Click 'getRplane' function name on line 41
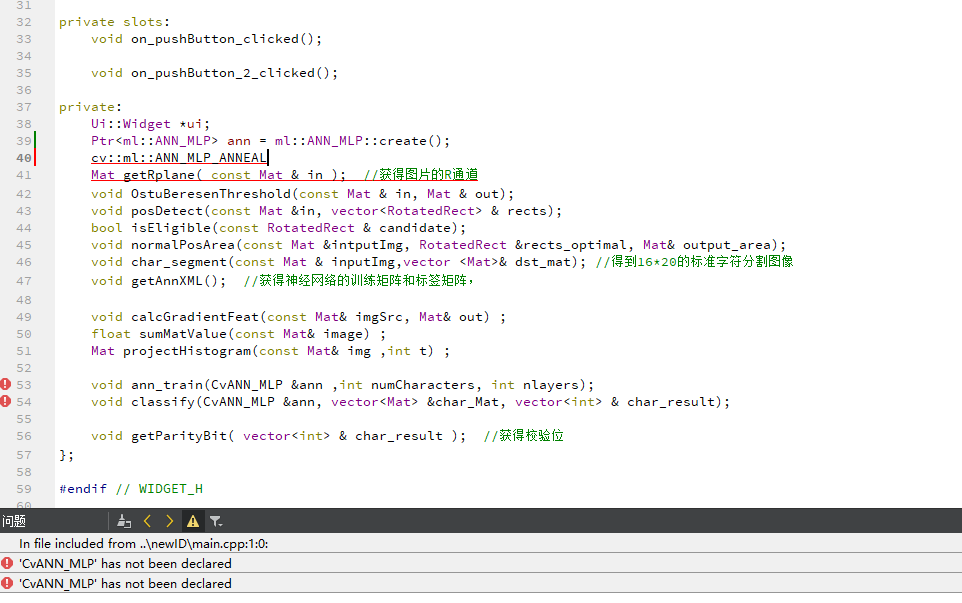 pyautogui.click(x=159, y=175)
